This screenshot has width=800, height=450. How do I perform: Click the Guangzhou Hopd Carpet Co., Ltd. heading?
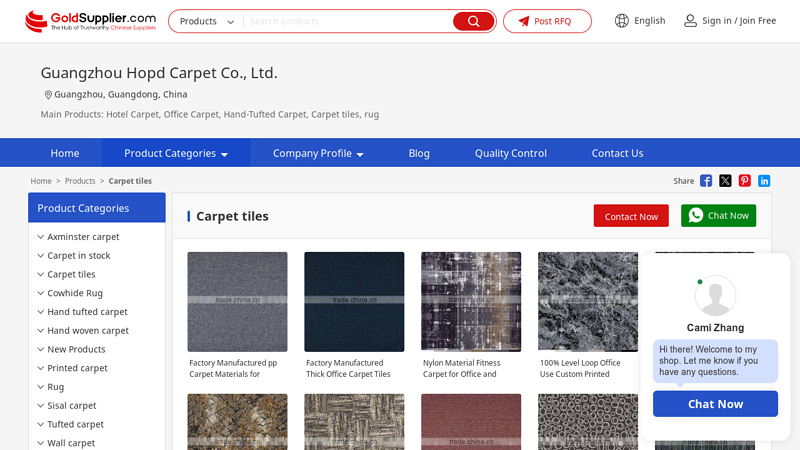(x=159, y=72)
